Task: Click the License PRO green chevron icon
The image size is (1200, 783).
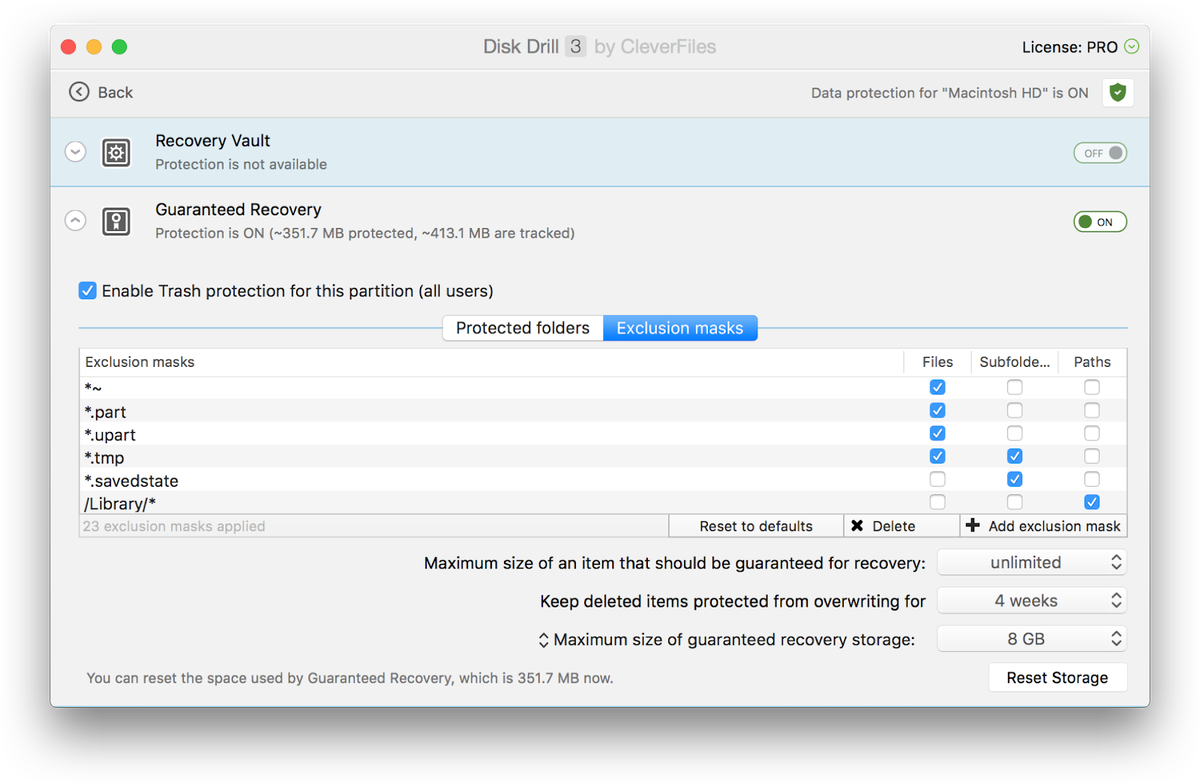Action: (1132, 47)
